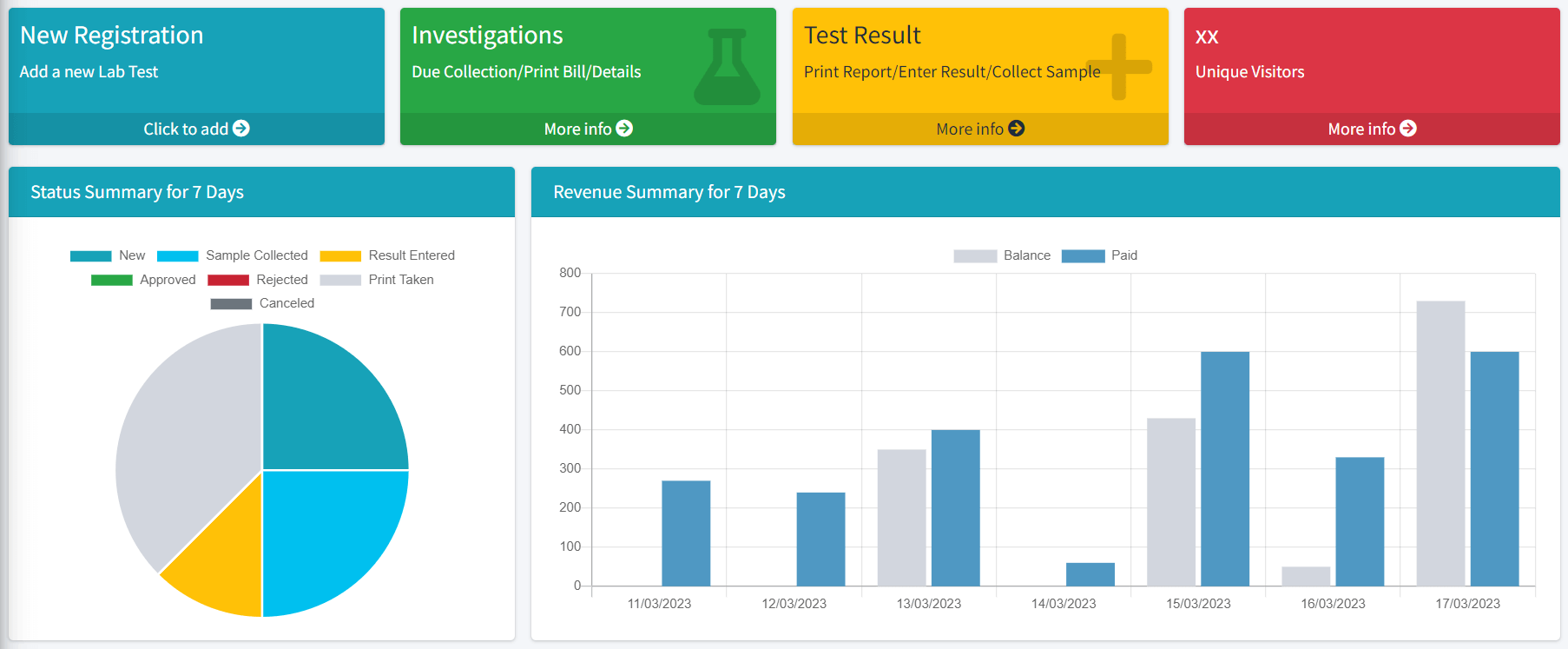Toggle the 'Print Taken' legend swatch
The height and width of the screenshot is (649, 1568).
(340, 280)
